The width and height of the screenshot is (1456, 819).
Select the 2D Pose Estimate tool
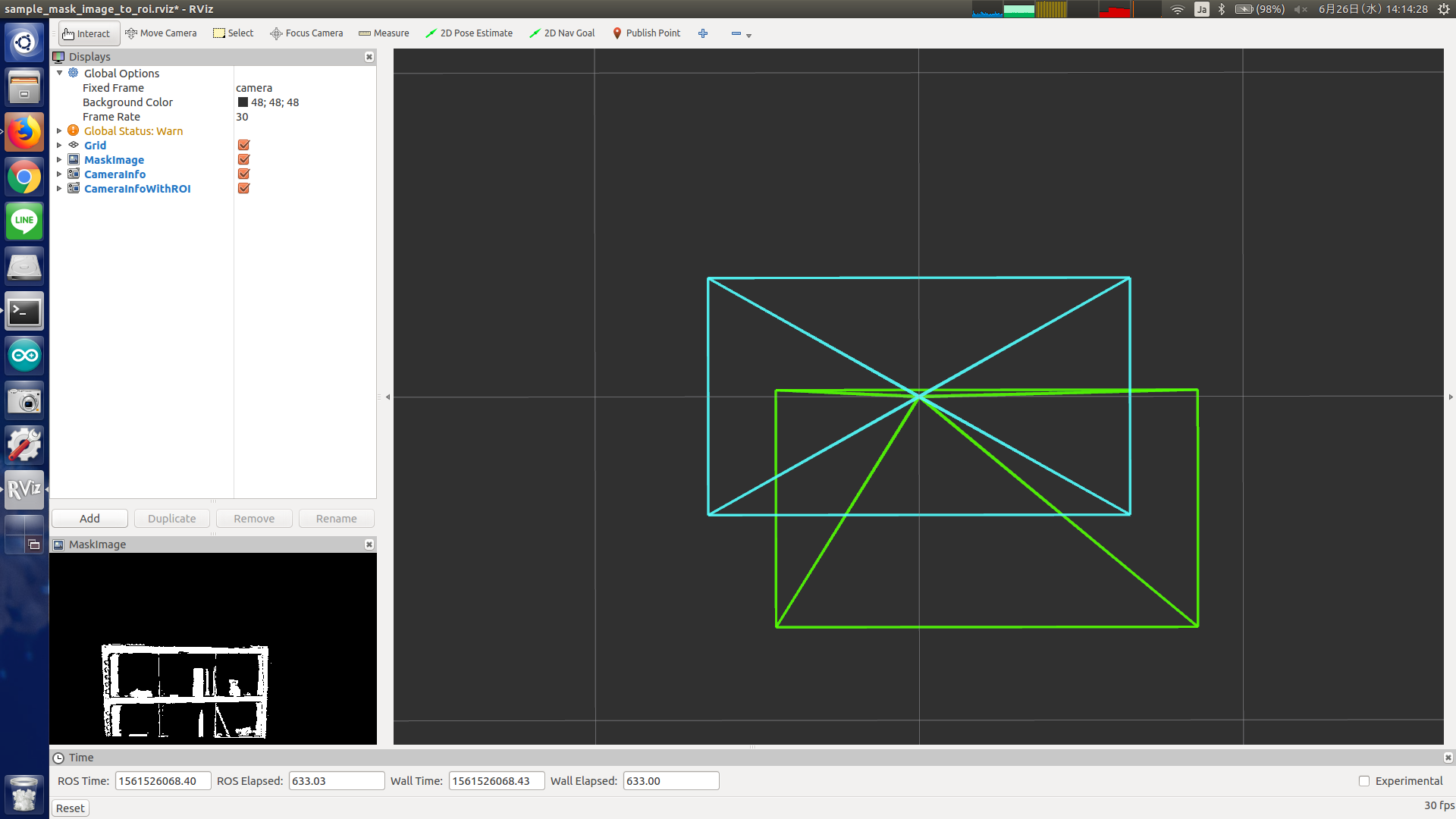click(469, 33)
